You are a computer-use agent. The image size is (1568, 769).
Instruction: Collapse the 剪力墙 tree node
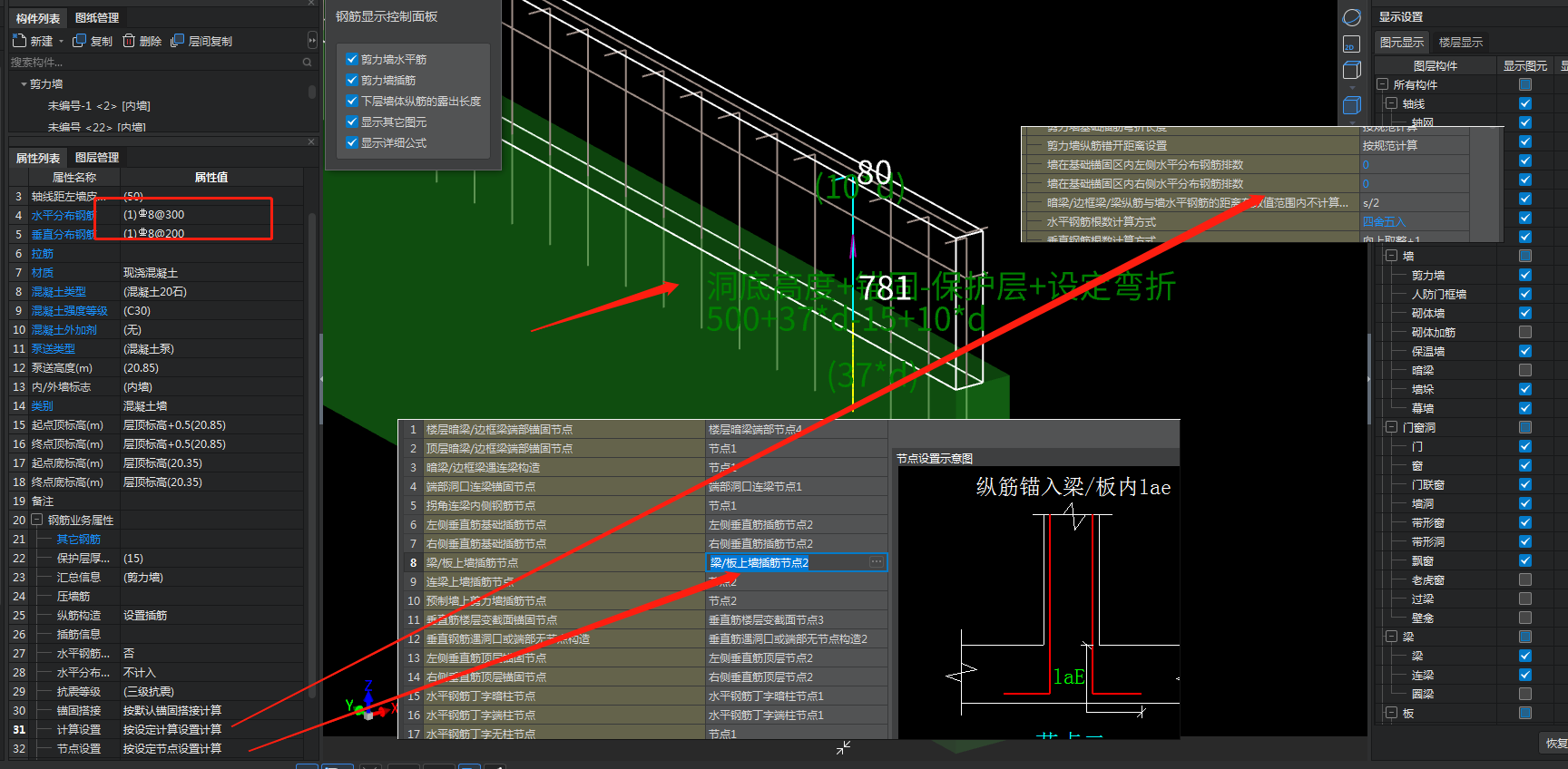coord(24,84)
